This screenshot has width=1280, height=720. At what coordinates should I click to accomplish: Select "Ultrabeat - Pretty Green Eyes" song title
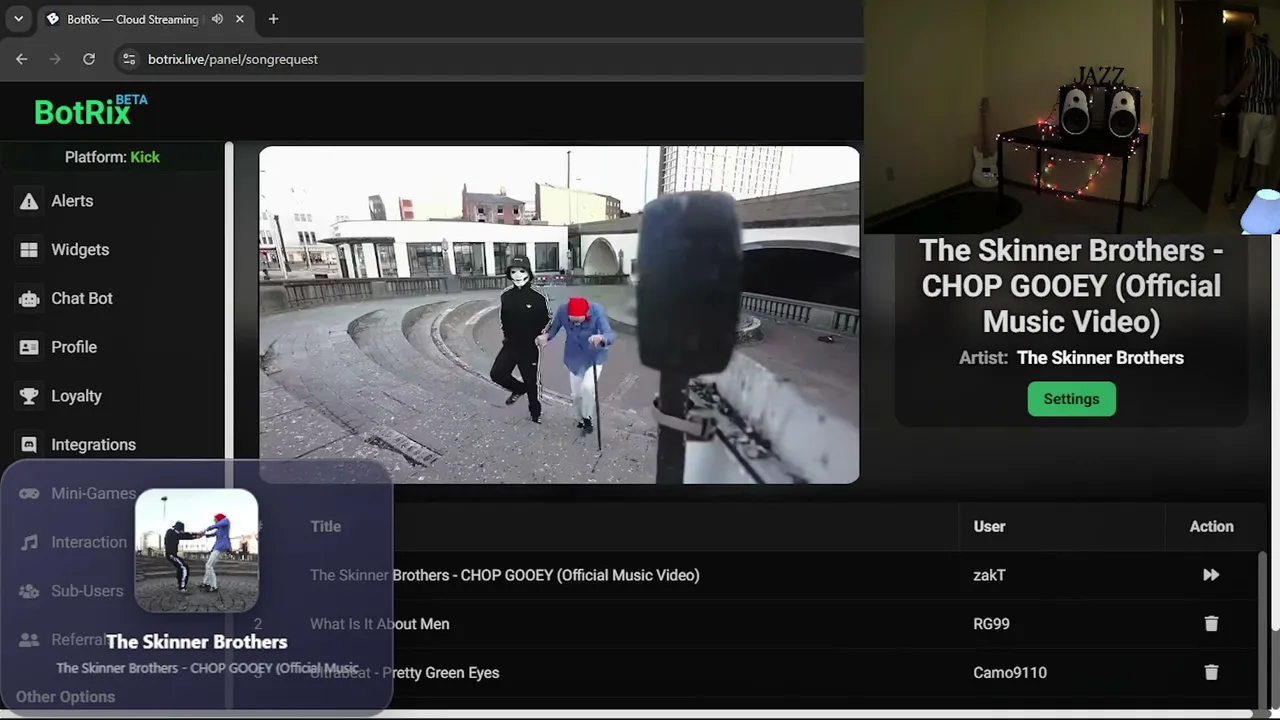[x=405, y=673]
